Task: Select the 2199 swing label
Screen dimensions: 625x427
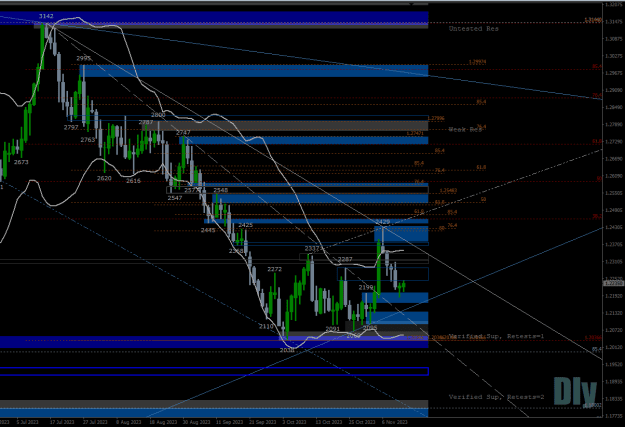Action: tap(366, 287)
